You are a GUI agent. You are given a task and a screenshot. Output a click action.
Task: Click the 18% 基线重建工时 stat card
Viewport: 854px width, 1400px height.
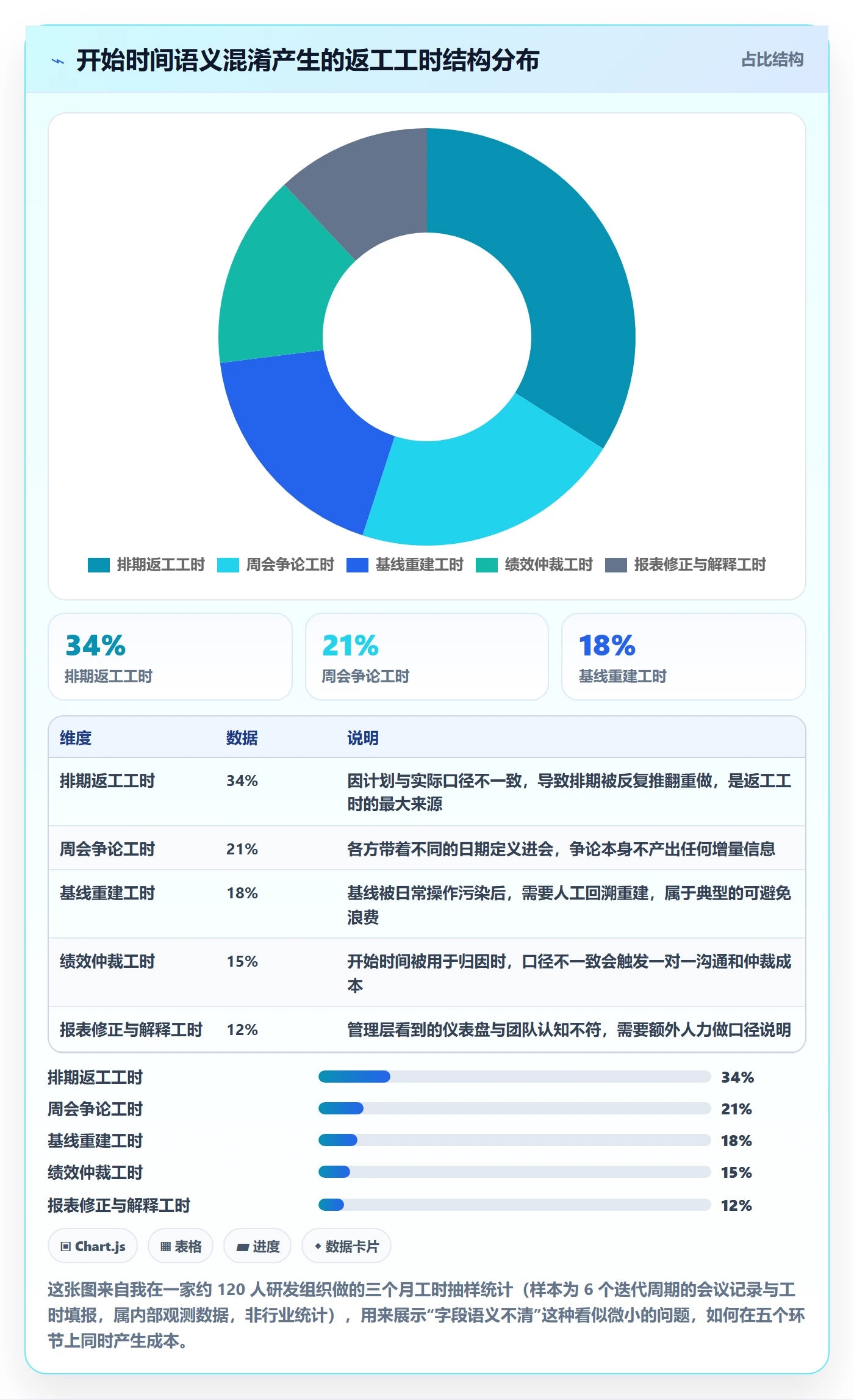point(684,657)
